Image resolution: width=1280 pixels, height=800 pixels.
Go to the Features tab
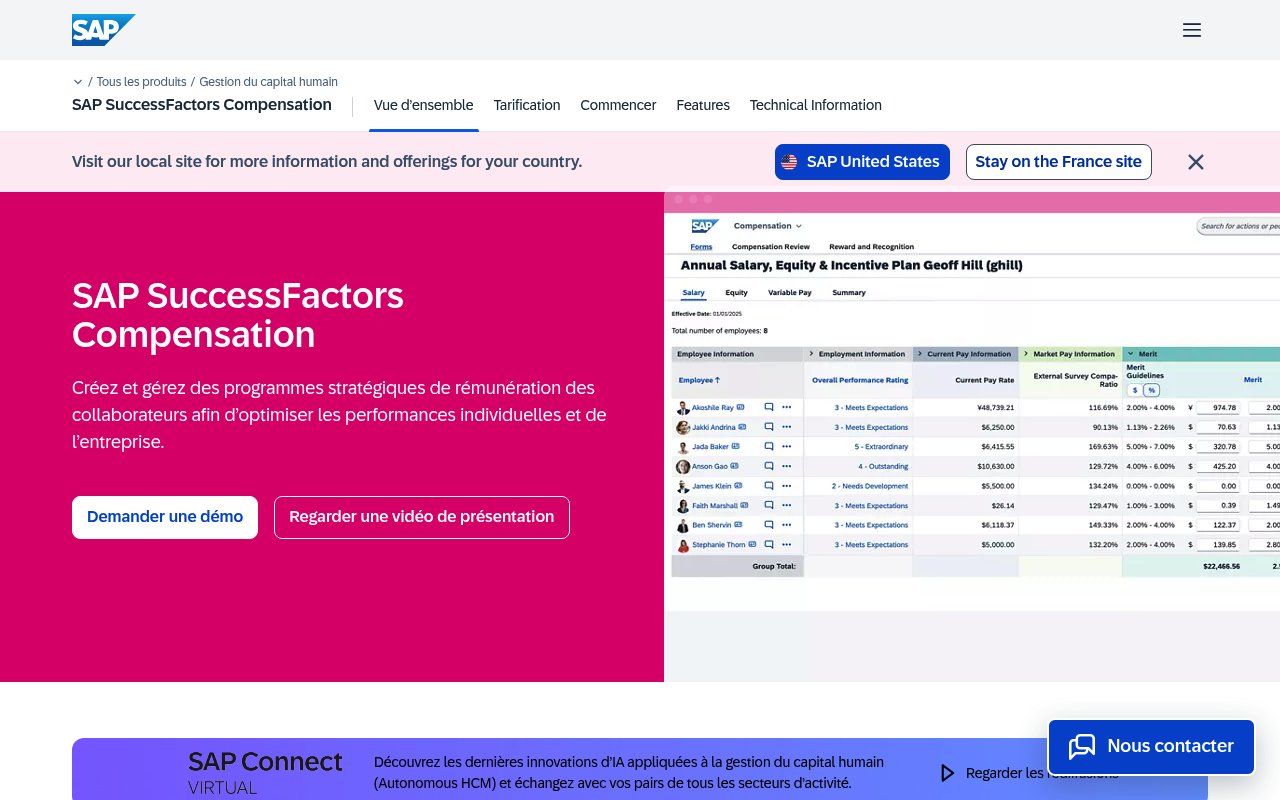coord(703,105)
